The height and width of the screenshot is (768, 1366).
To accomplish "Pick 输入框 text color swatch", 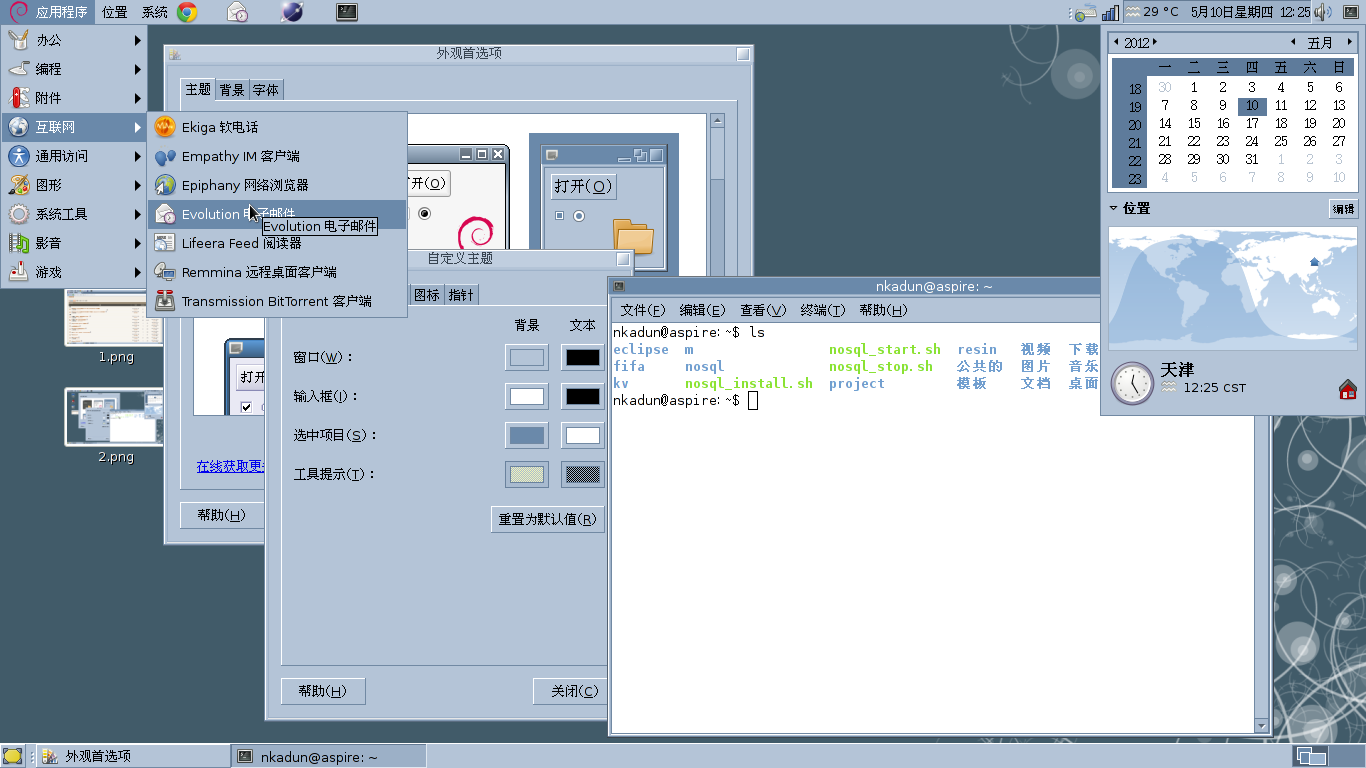I will click(x=583, y=396).
